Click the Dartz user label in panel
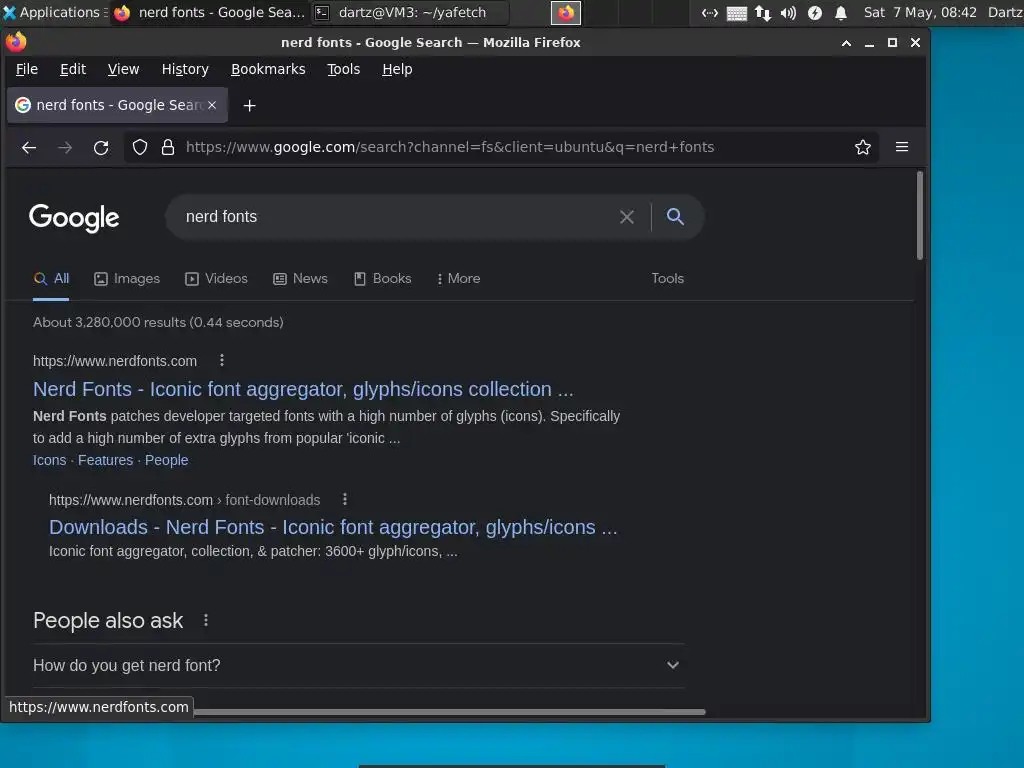 (1005, 12)
